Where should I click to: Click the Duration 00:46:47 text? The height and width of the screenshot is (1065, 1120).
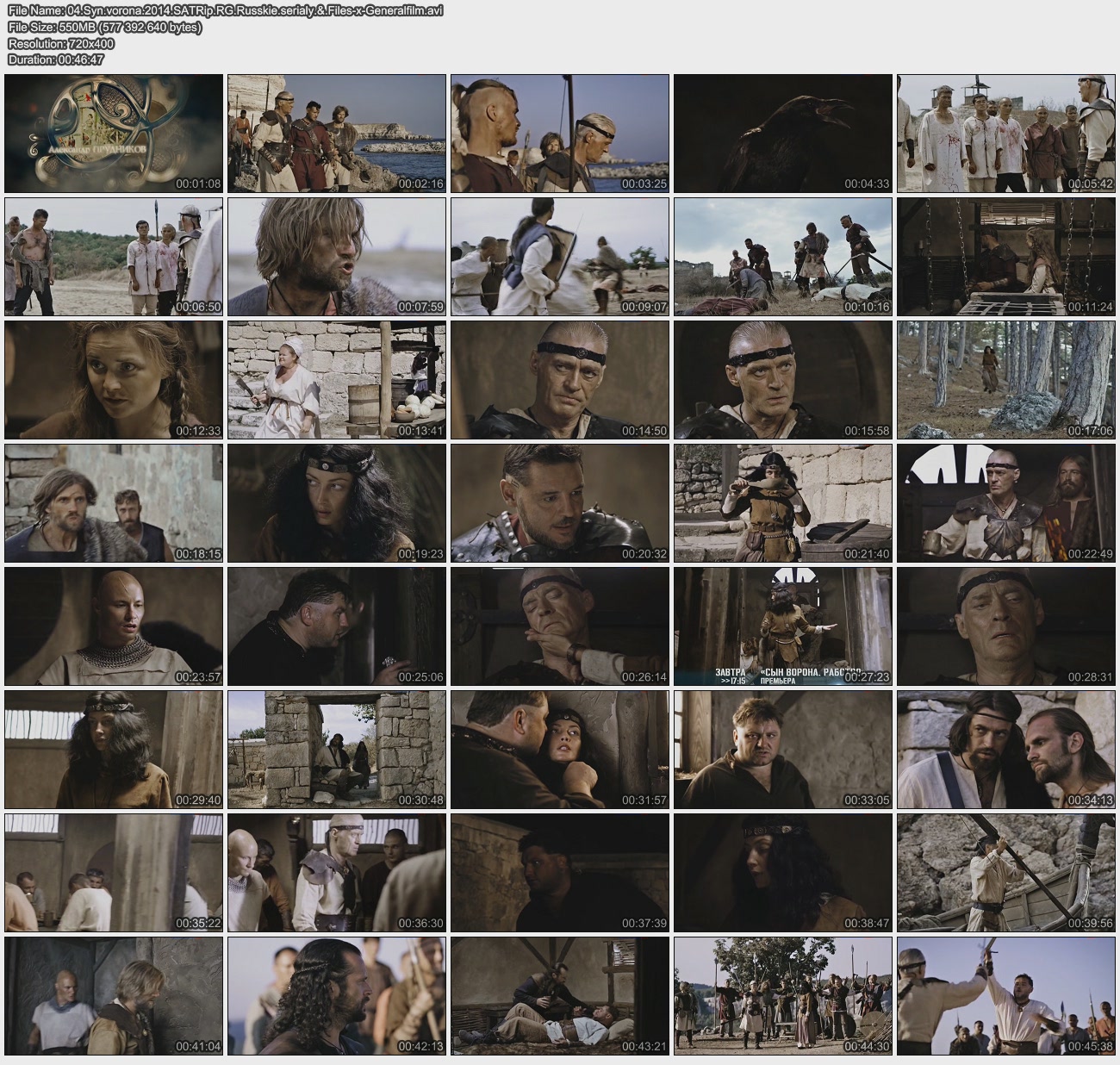[56, 59]
